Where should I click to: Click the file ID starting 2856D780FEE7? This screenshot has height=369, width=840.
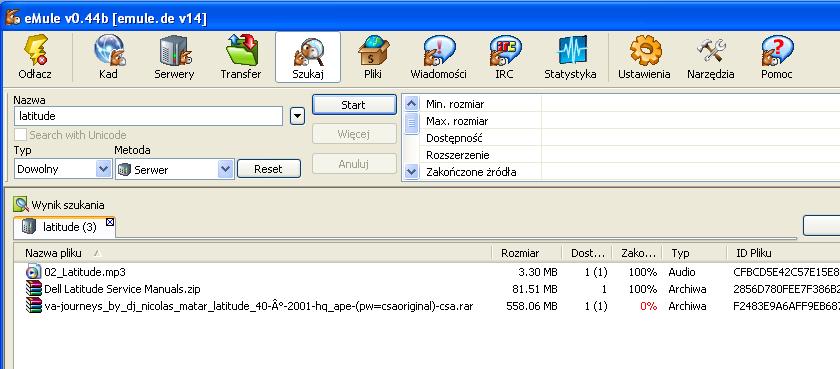tap(786, 289)
